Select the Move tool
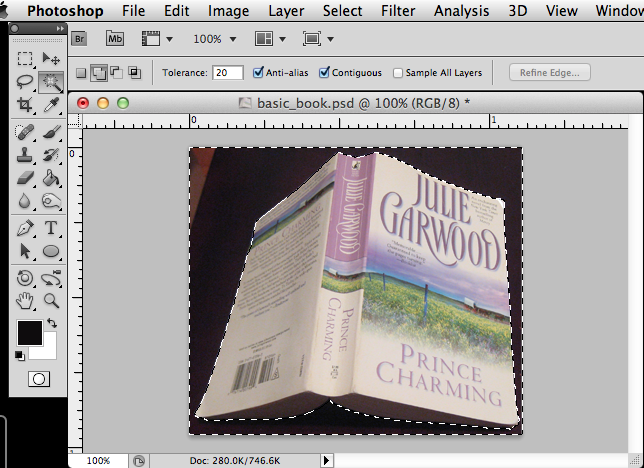Image resolution: width=644 pixels, height=468 pixels. coord(51,59)
